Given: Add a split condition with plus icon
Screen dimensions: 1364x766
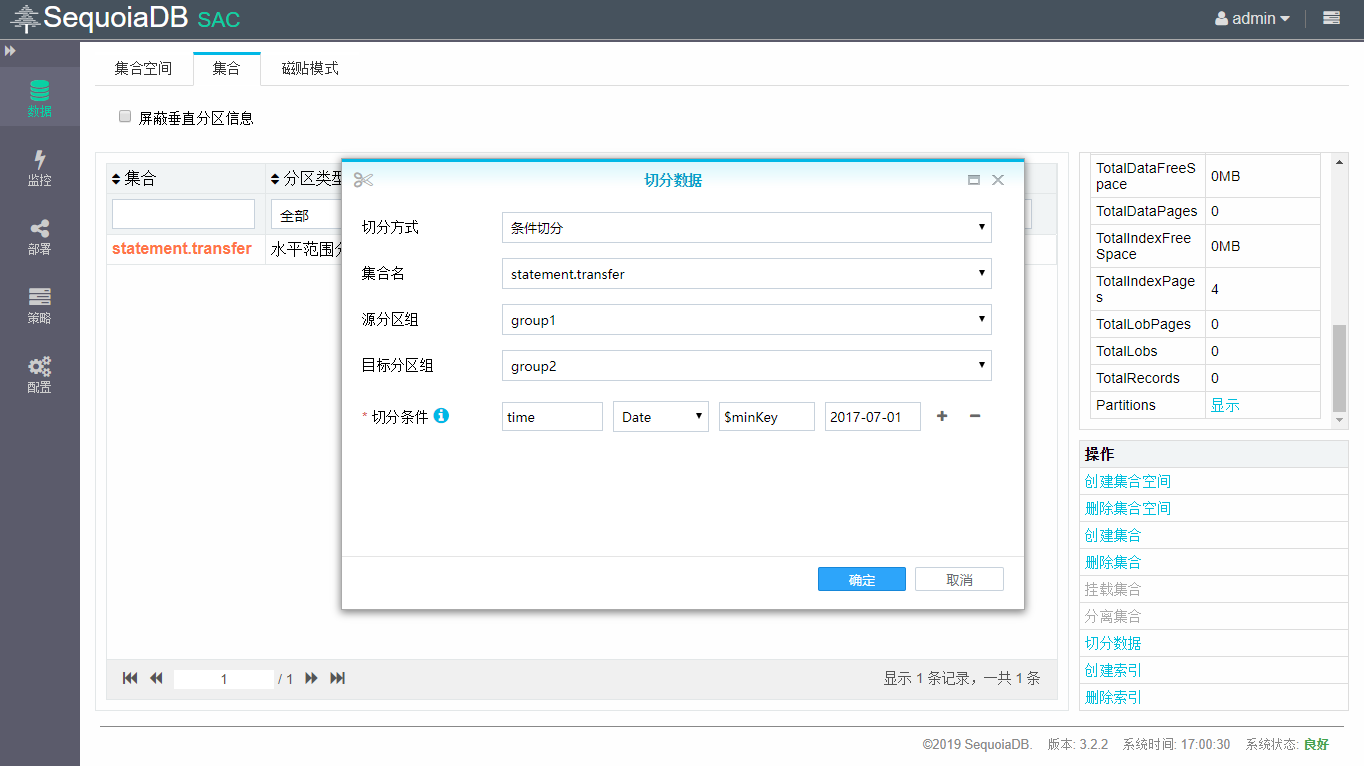Looking at the screenshot, I should pos(942,416).
